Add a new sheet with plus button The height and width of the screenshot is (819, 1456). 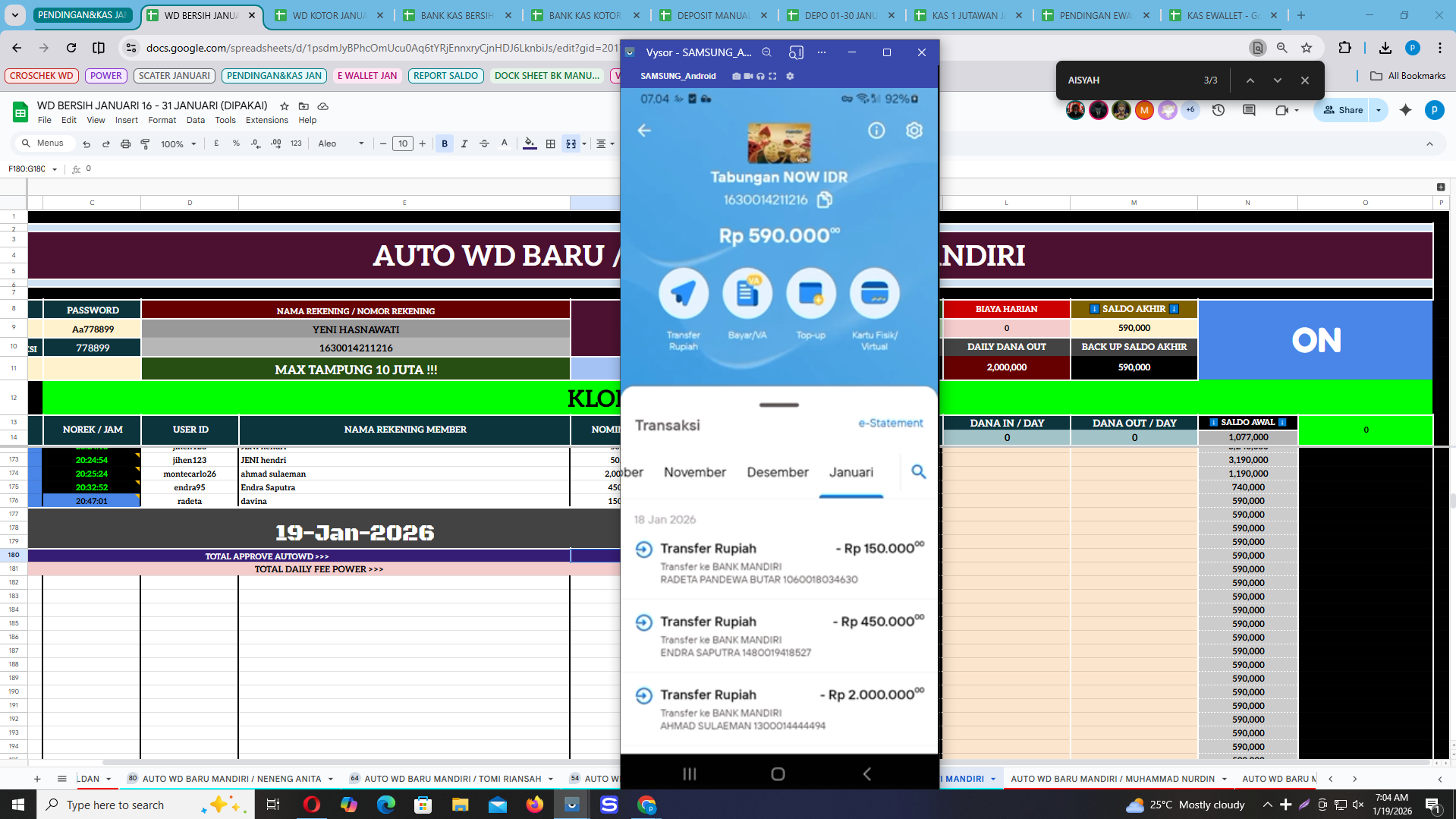(37, 779)
